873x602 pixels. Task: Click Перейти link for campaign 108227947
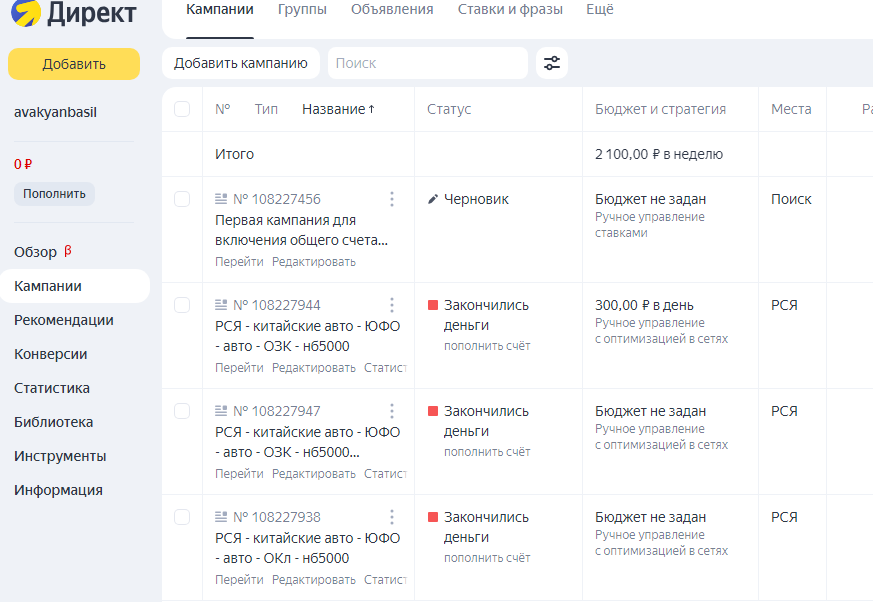tap(239, 473)
